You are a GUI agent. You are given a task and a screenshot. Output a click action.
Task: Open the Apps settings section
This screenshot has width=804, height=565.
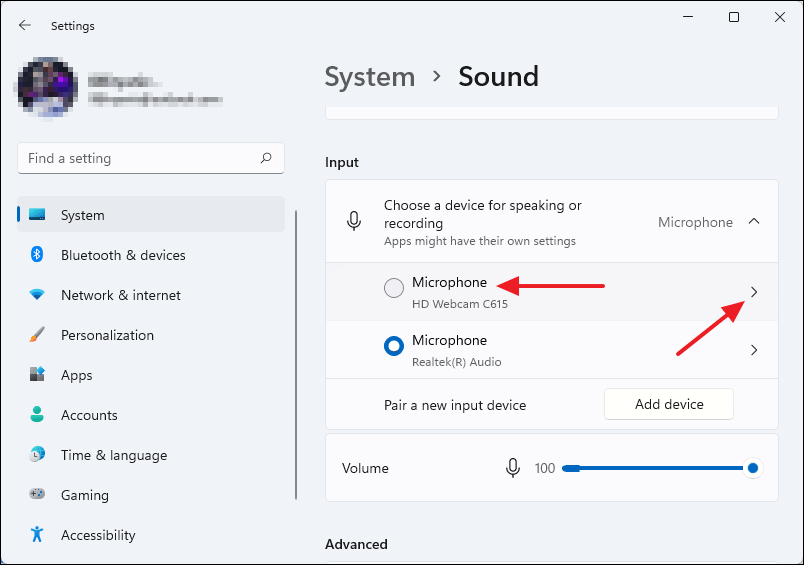click(76, 375)
